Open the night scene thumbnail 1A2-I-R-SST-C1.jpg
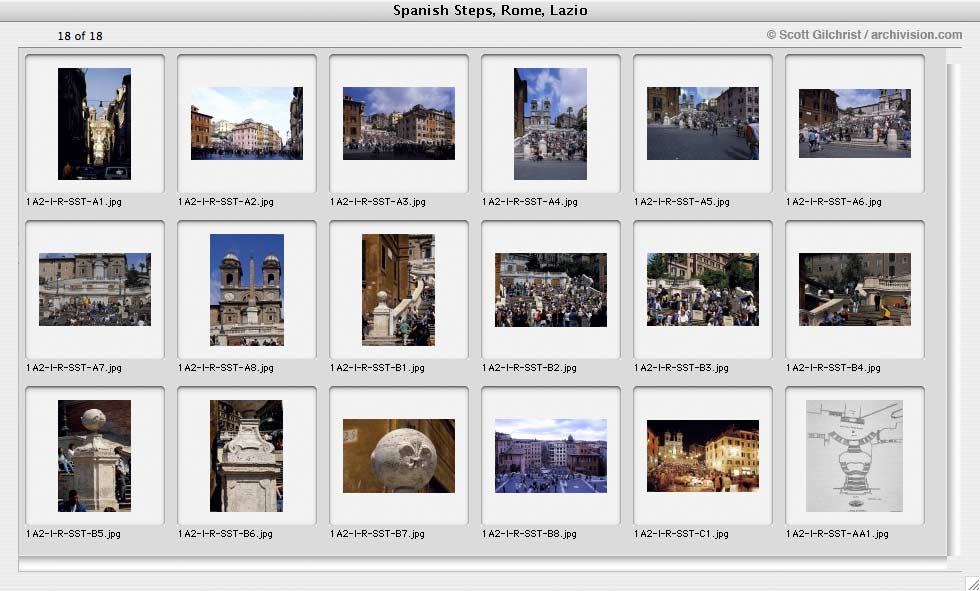Viewport: 980px width, 591px height. 702,455
